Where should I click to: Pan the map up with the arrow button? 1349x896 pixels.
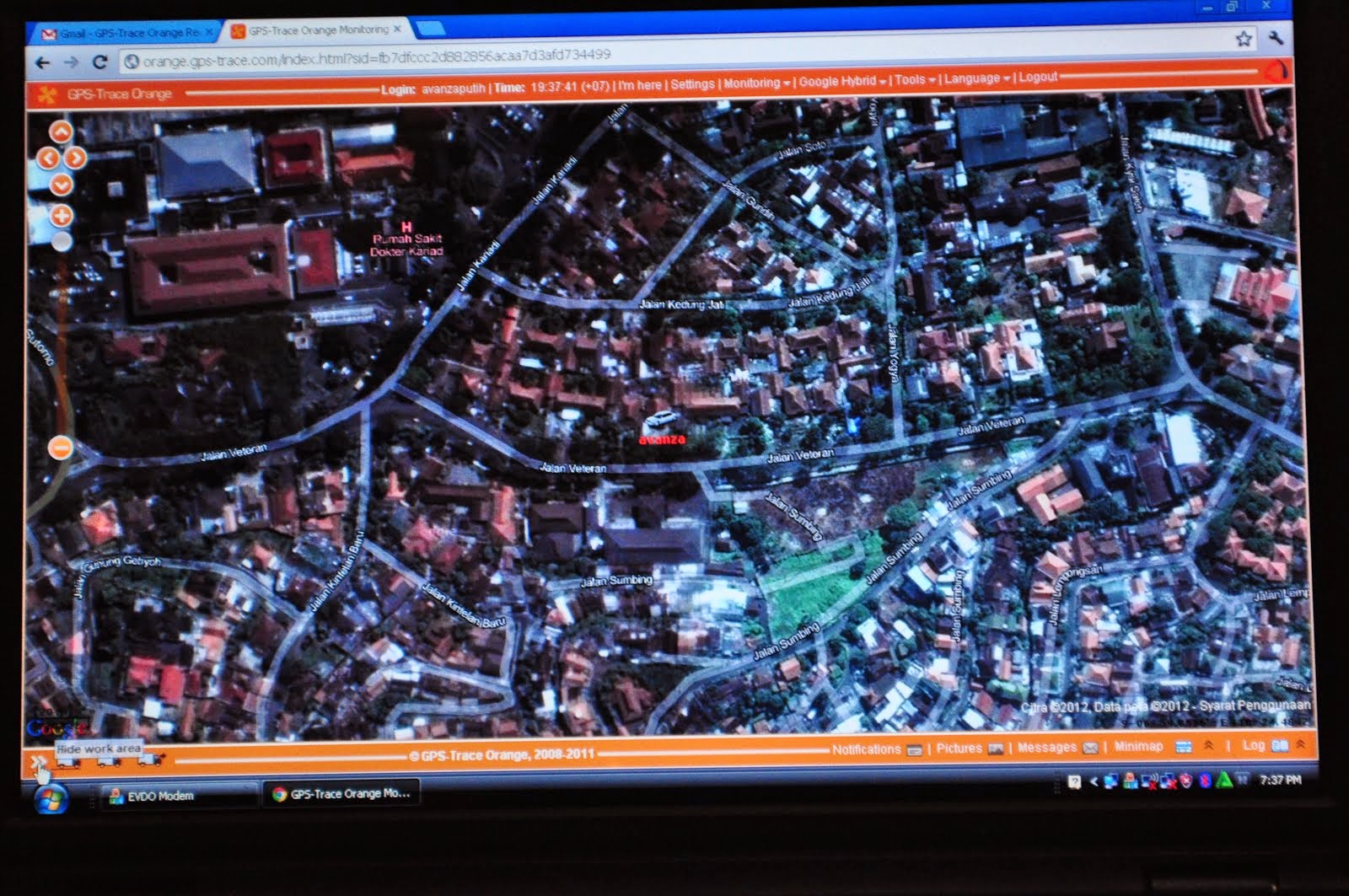point(61,131)
